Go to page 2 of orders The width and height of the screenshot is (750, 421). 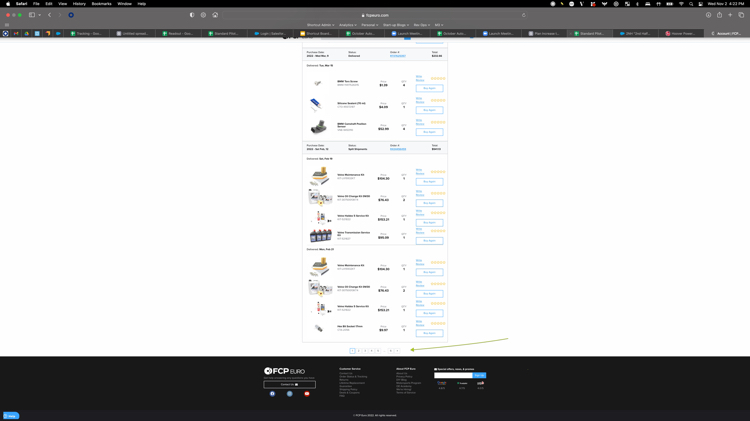pos(359,351)
